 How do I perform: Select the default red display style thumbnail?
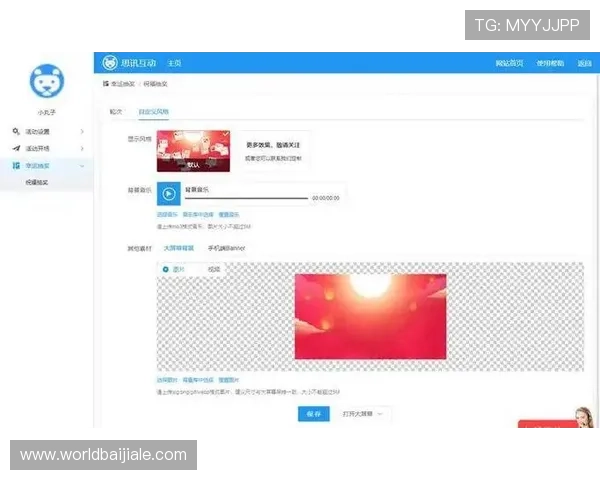coord(193,152)
